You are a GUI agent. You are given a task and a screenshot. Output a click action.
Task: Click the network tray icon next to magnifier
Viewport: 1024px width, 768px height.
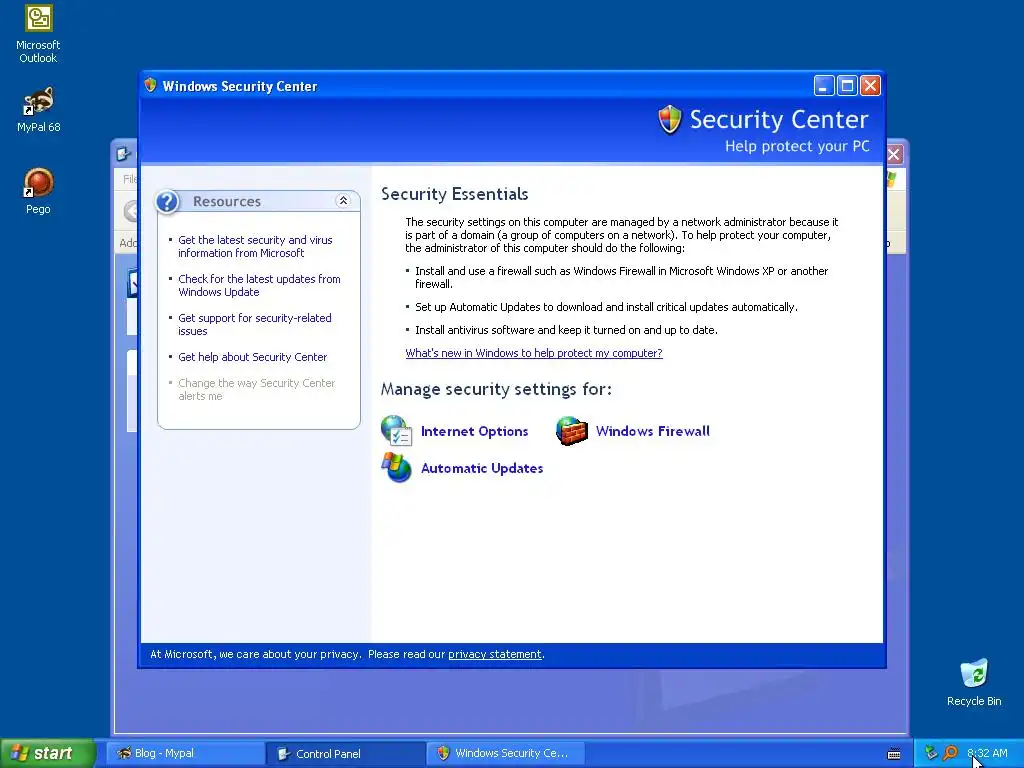(x=931, y=753)
